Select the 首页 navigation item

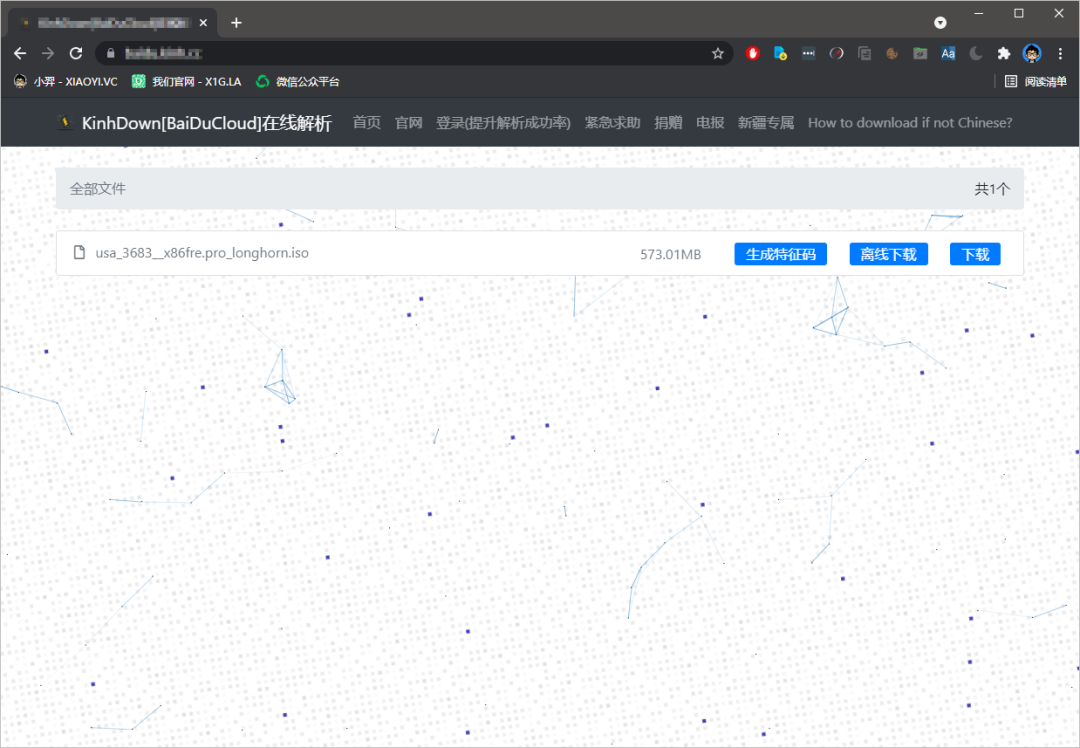point(367,123)
